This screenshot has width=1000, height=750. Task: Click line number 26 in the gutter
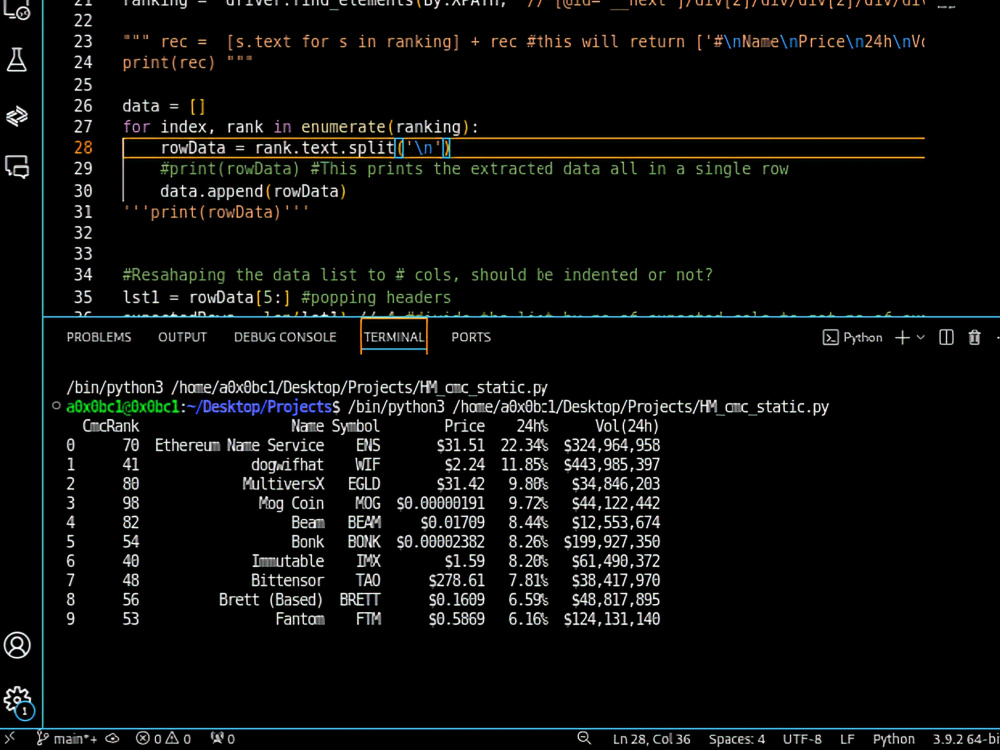pyautogui.click(x=83, y=106)
